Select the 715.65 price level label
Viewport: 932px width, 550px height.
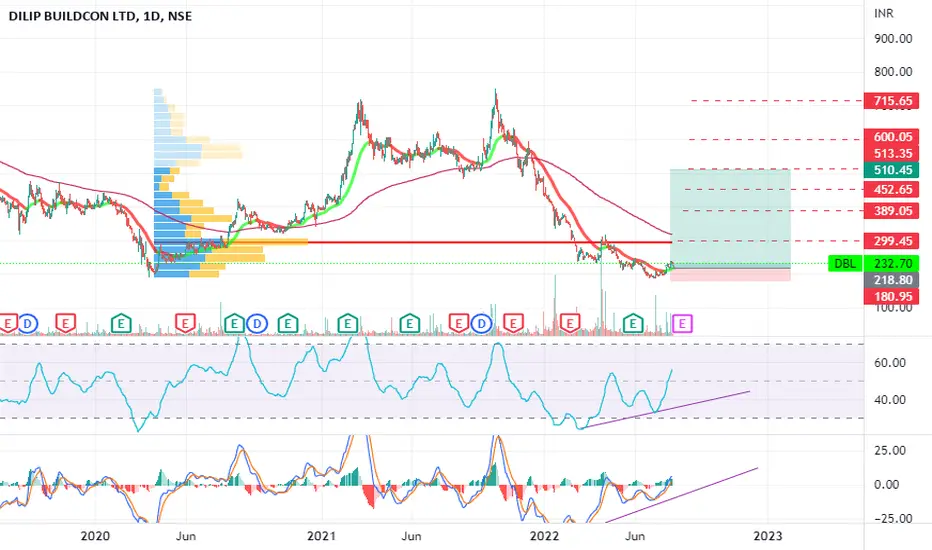(x=892, y=101)
